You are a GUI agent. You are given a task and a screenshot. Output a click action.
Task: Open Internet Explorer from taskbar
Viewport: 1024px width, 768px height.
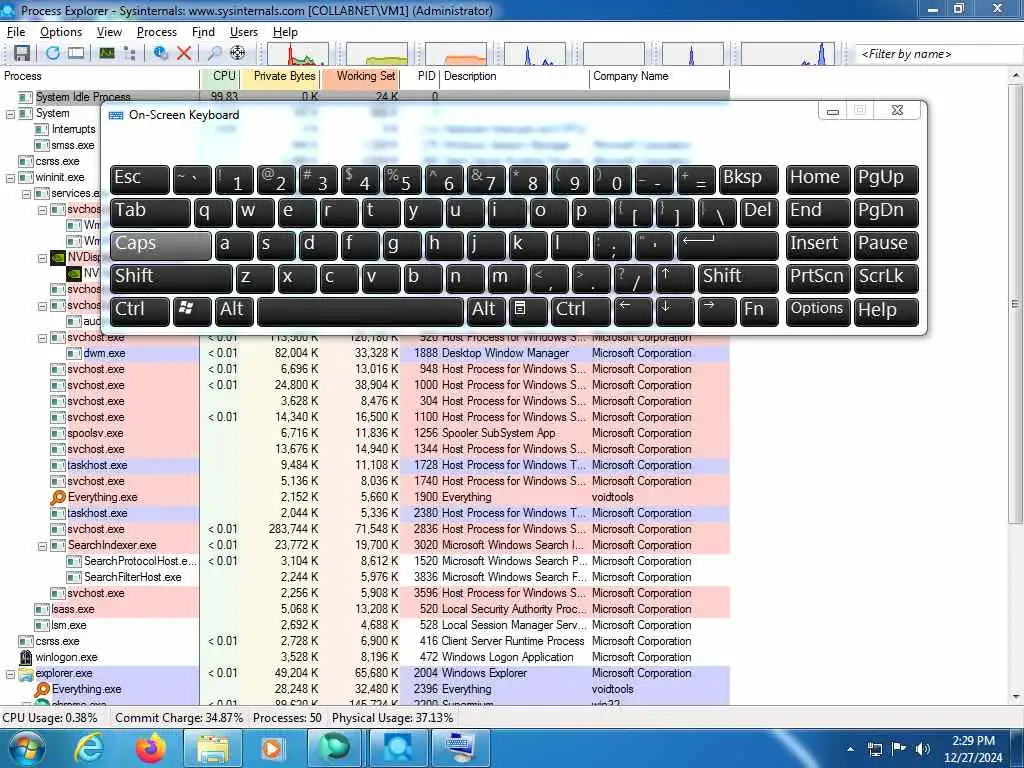89,748
